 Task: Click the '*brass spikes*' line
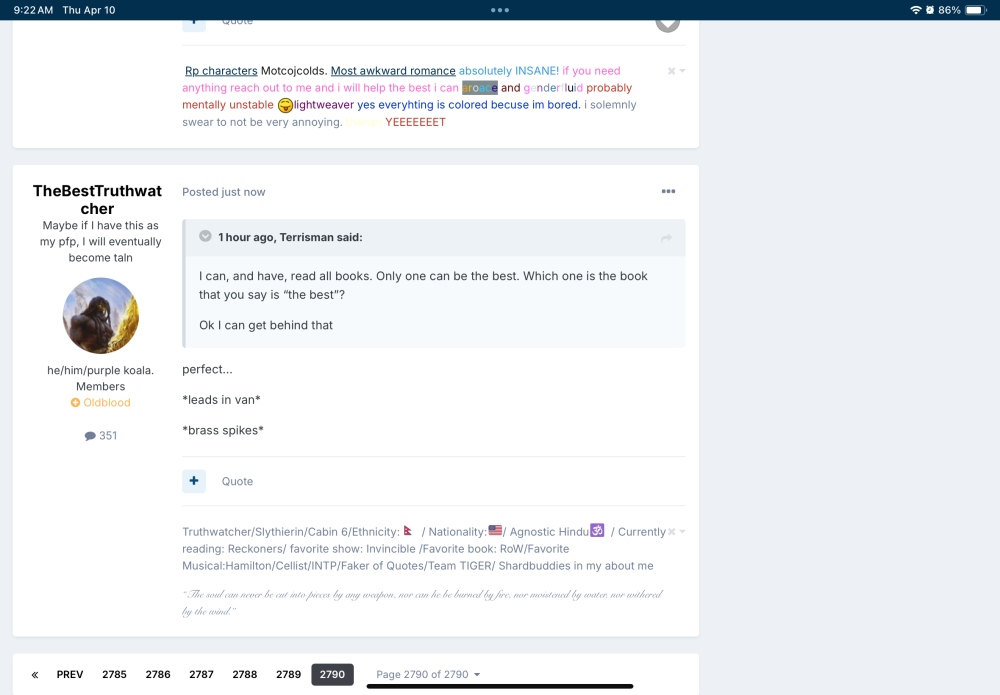coord(223,430)
